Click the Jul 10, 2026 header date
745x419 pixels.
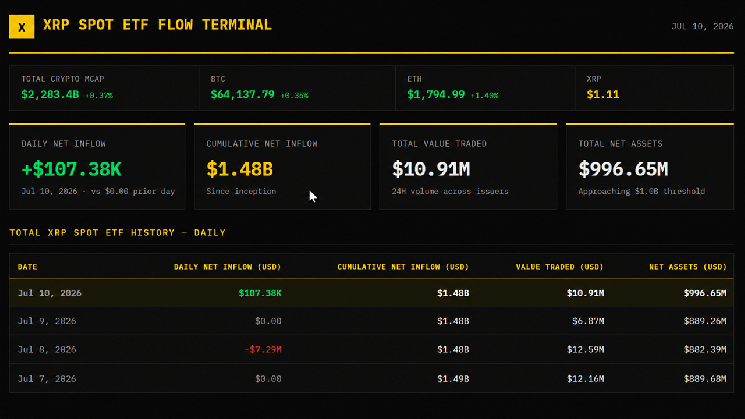(702, 27)
